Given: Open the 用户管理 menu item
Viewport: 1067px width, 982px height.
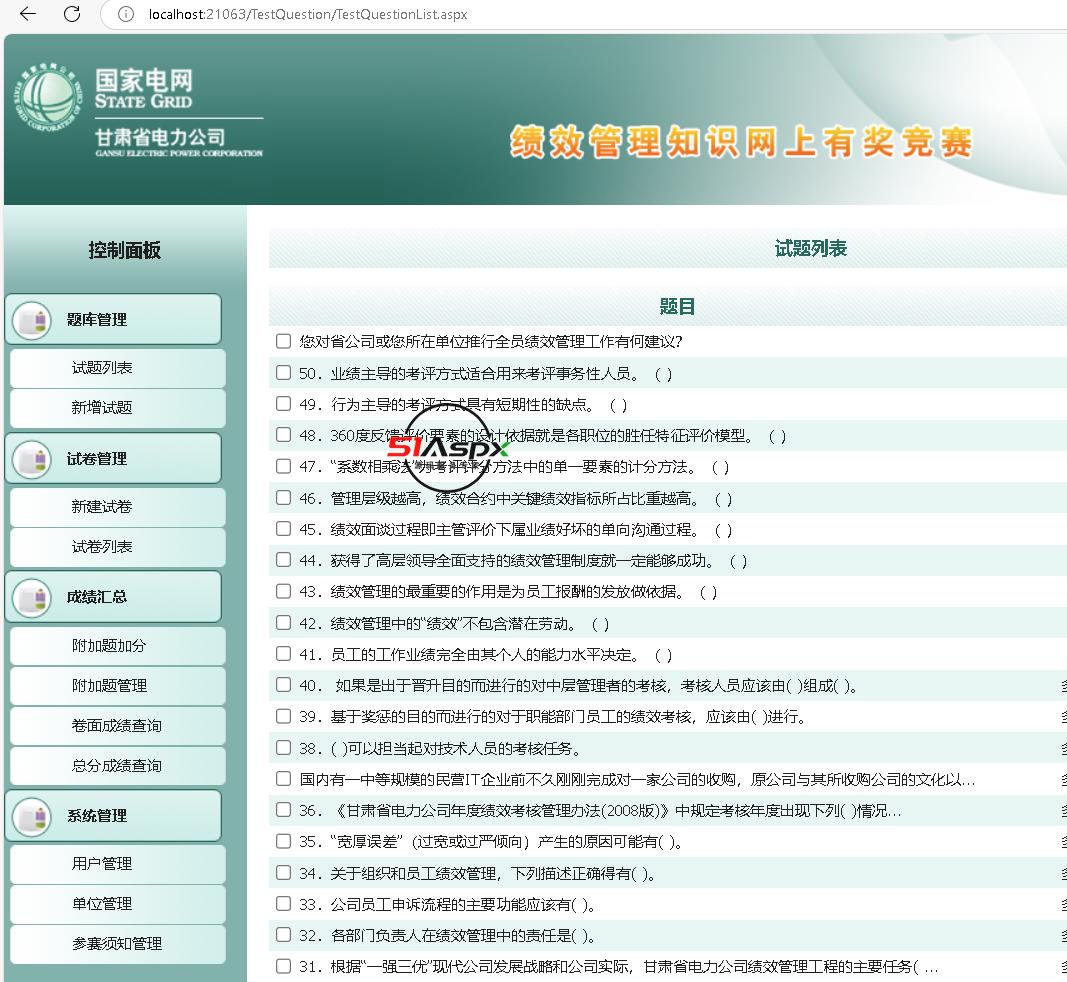Looking at the screenshot, I should tap(117, 864).
